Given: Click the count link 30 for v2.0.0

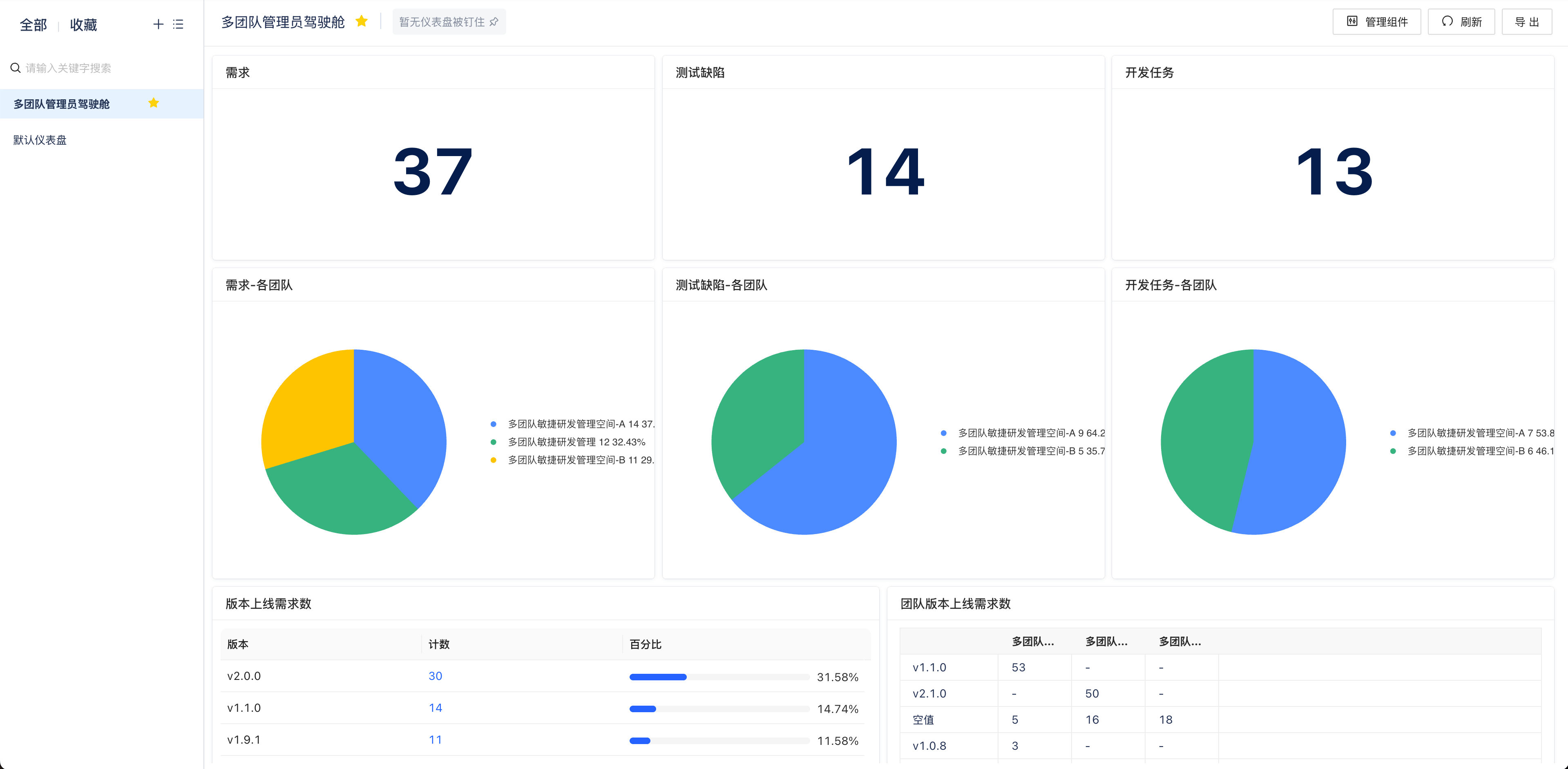Looking at the screenshot, I should click(435, 676).
